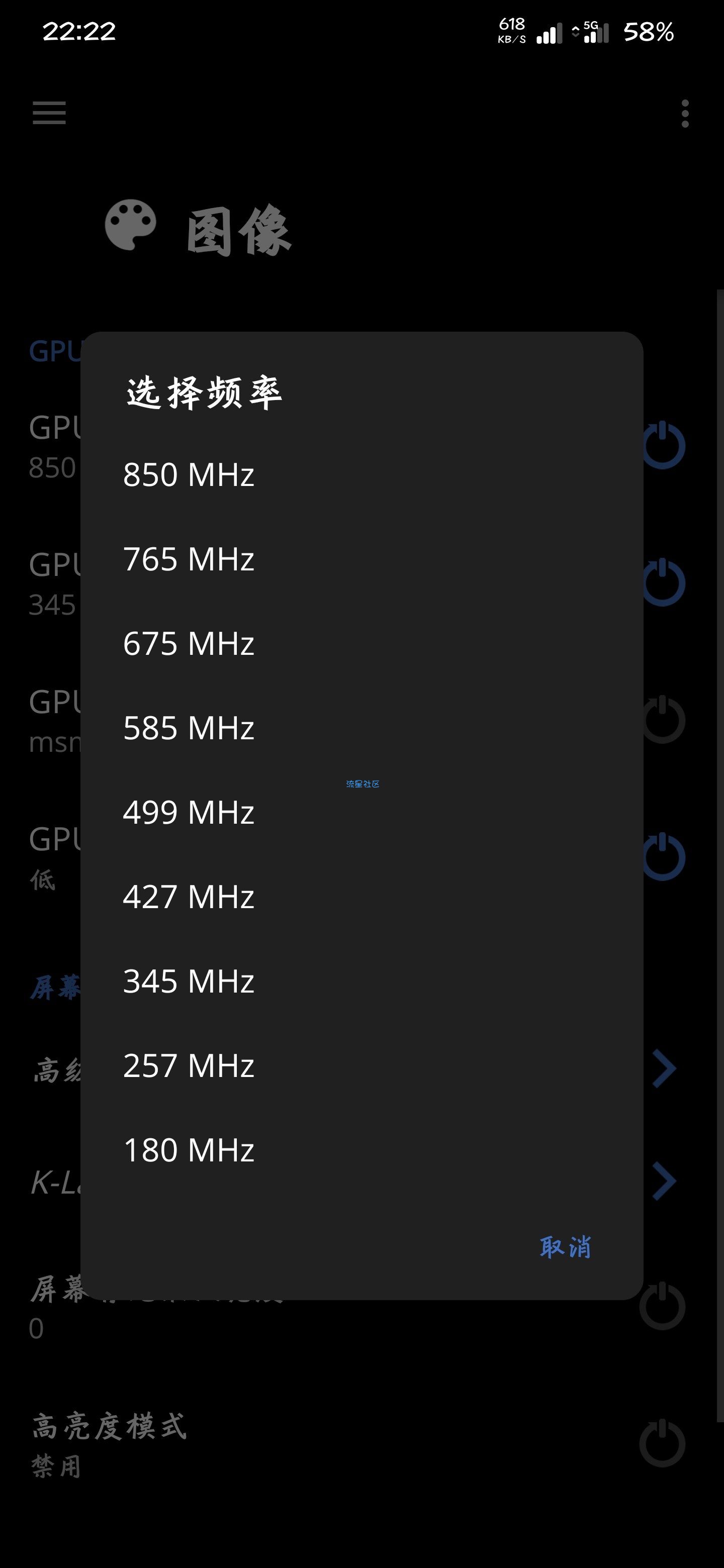Expand the 高级 screen settings chevron
Image resolution: width=724 pixels, height=1568 pixels.
tap(664, 1068)
